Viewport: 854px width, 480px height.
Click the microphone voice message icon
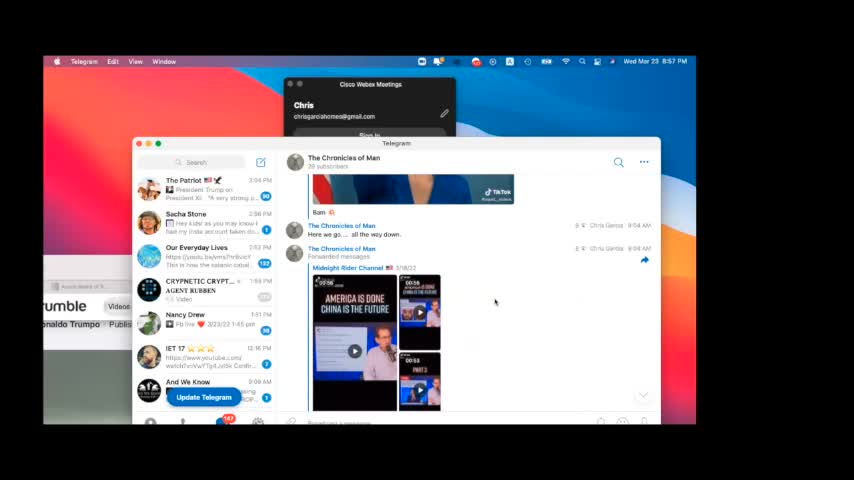pyautogui.click(x=644, y=422)
